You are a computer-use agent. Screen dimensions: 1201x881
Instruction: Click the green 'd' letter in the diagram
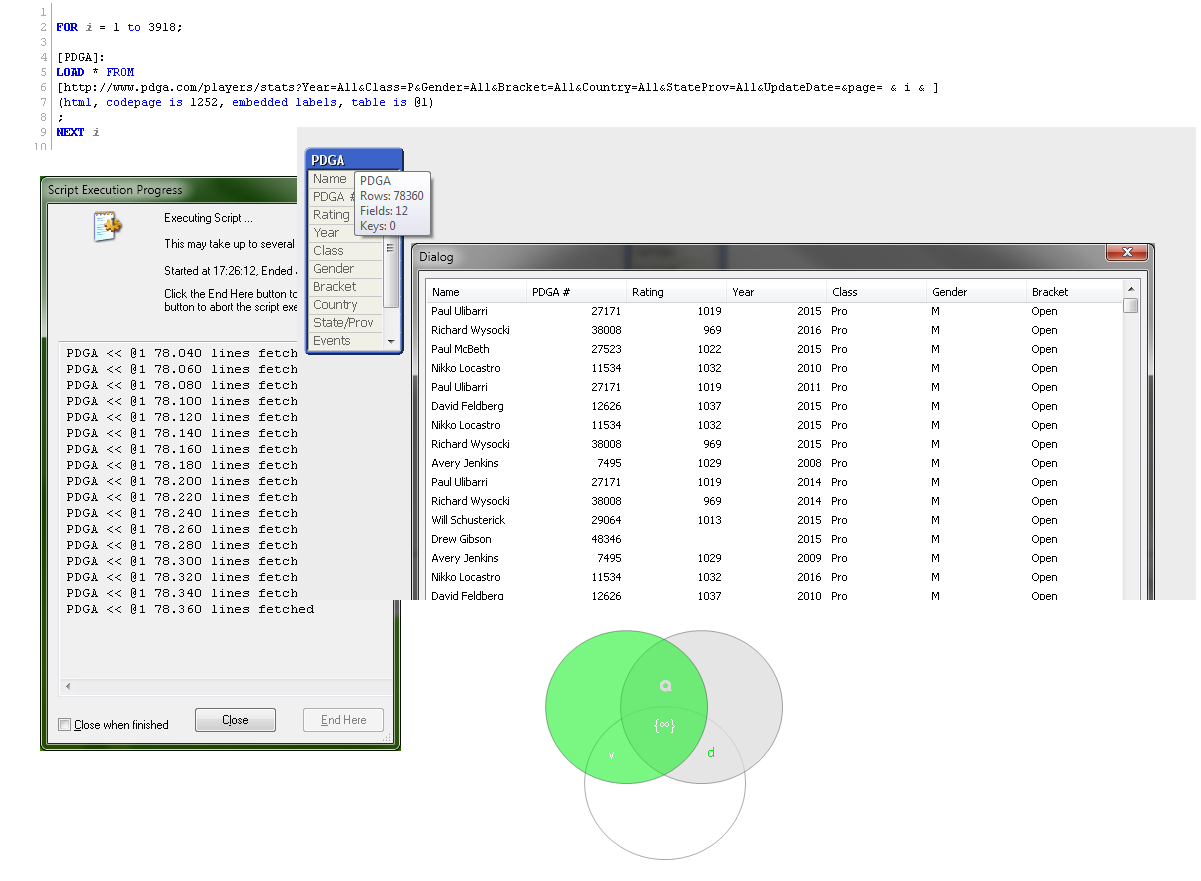(711, 752)
